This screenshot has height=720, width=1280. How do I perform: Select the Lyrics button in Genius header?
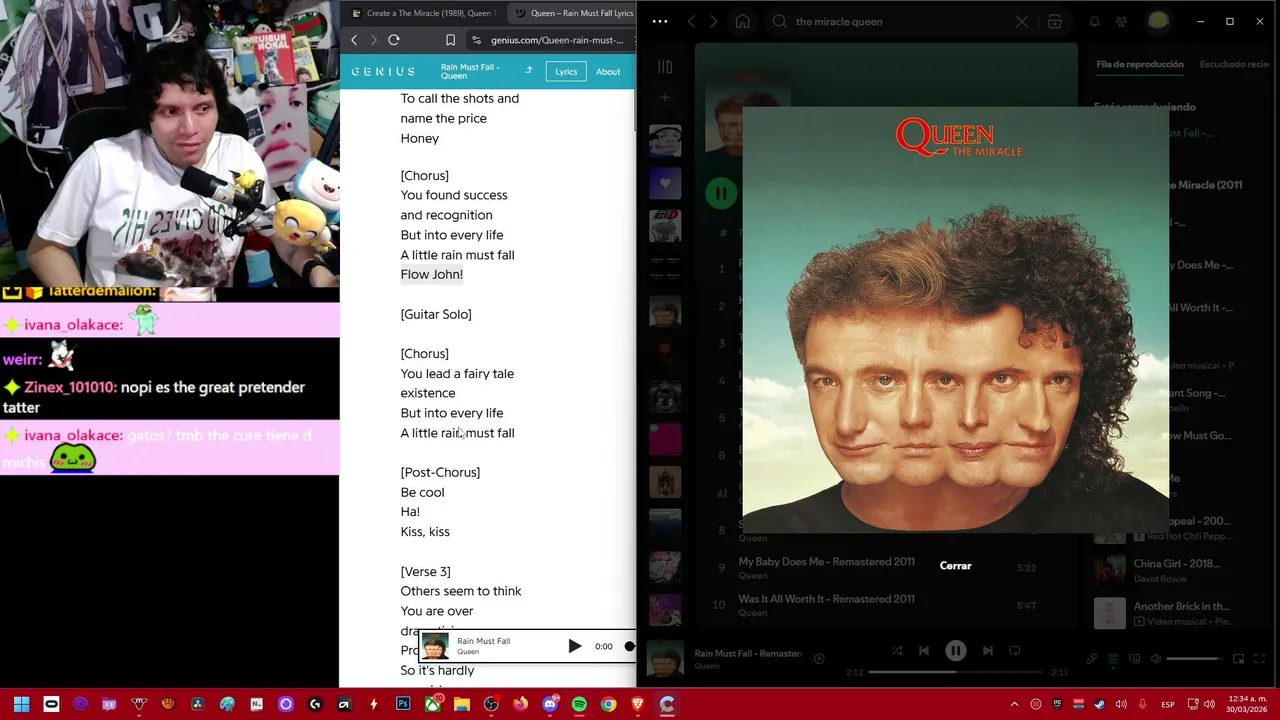pos(566,72)
